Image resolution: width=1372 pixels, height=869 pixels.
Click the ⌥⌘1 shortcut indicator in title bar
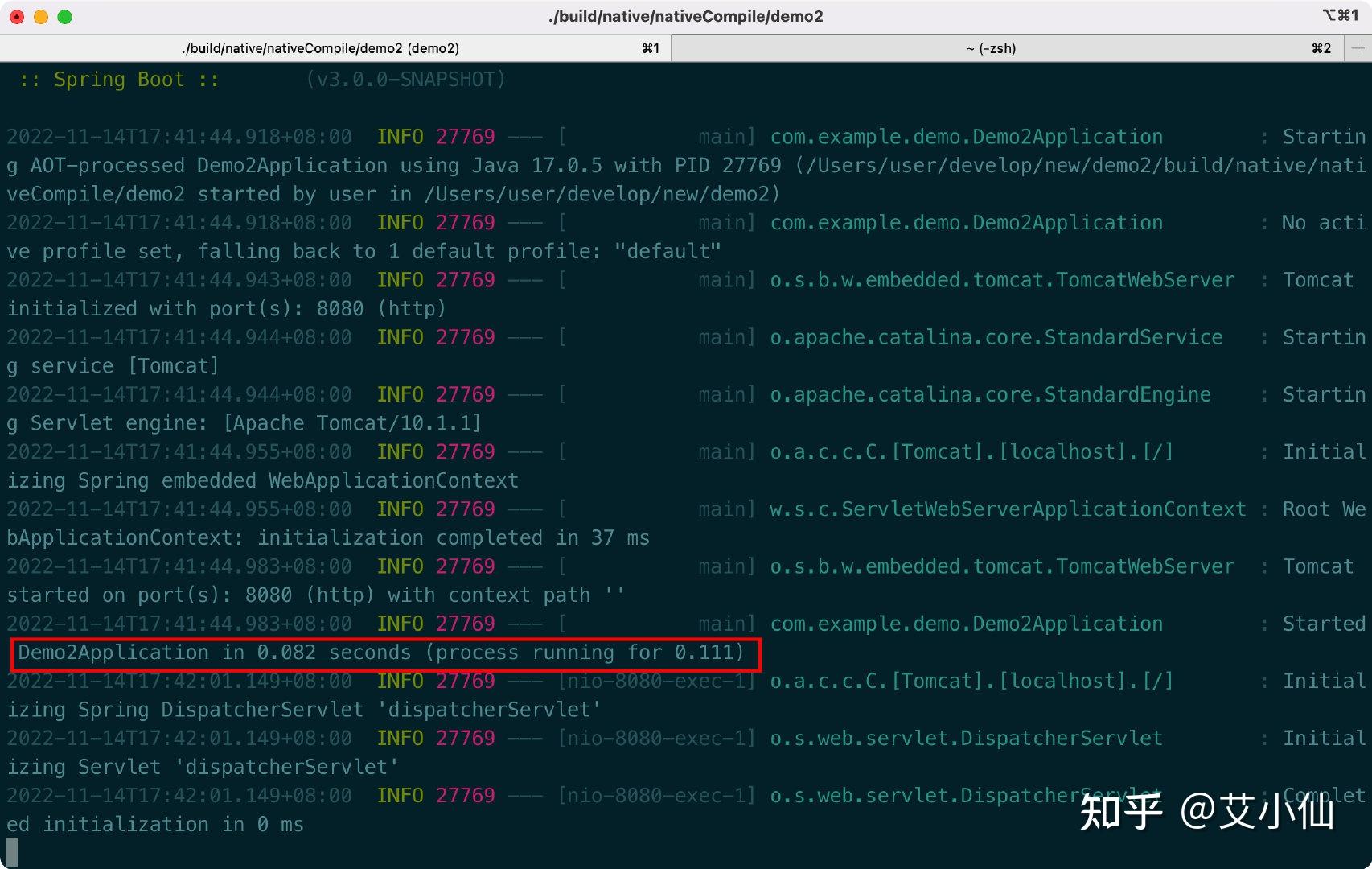pyautogui.click(x=1340, y=15)
